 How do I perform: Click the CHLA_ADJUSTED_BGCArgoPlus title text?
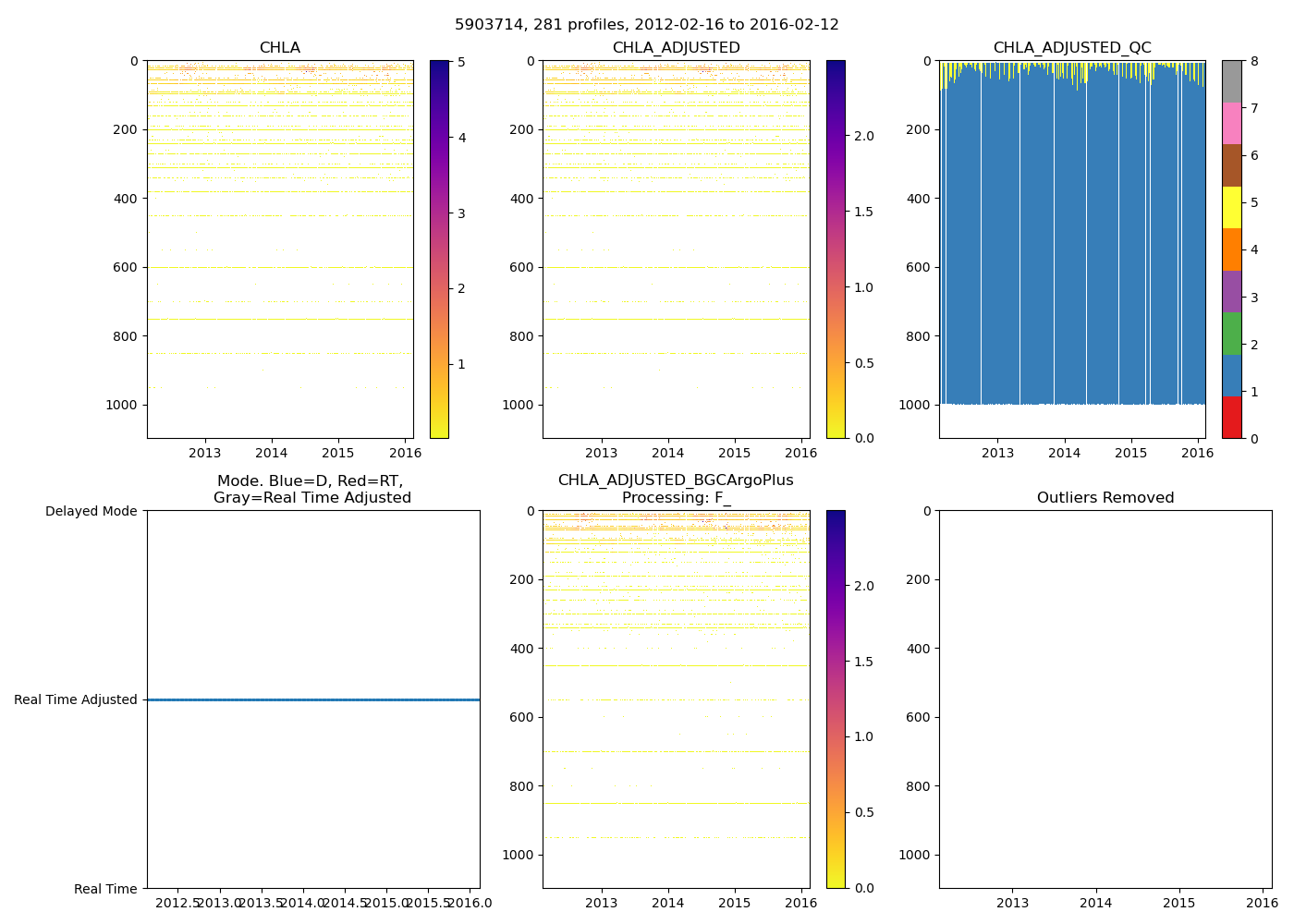pos(676,480)
